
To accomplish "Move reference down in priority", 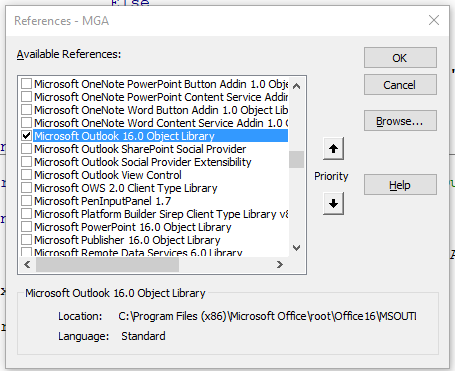I will (333, 203).
